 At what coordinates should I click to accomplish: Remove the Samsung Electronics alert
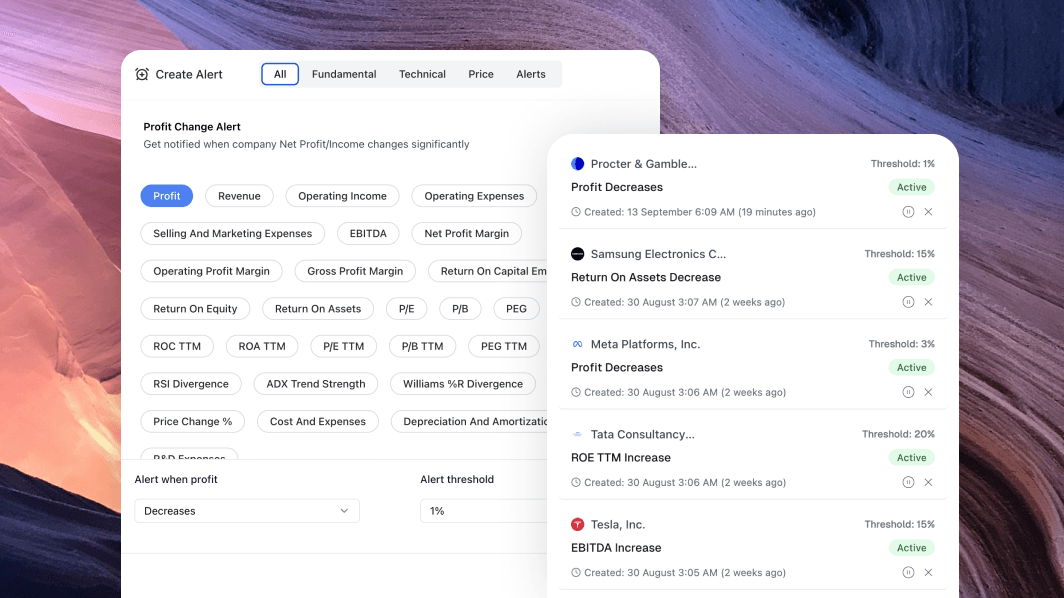point(928,302)
